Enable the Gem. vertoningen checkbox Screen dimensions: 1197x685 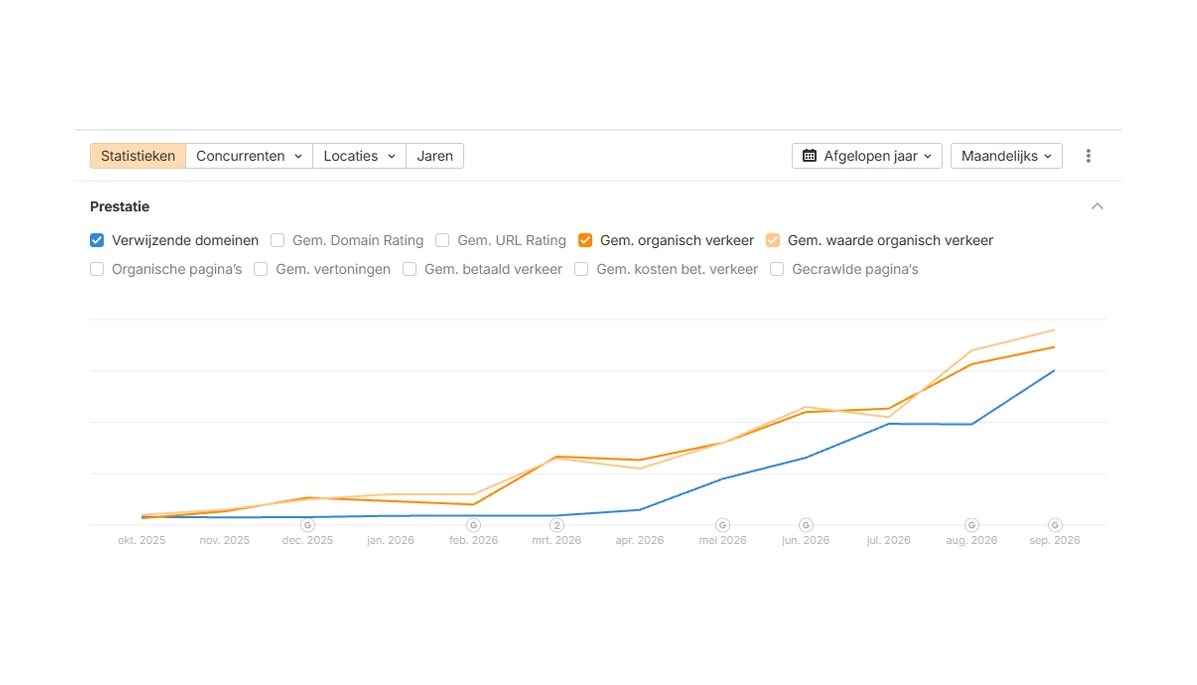point(261,270)
